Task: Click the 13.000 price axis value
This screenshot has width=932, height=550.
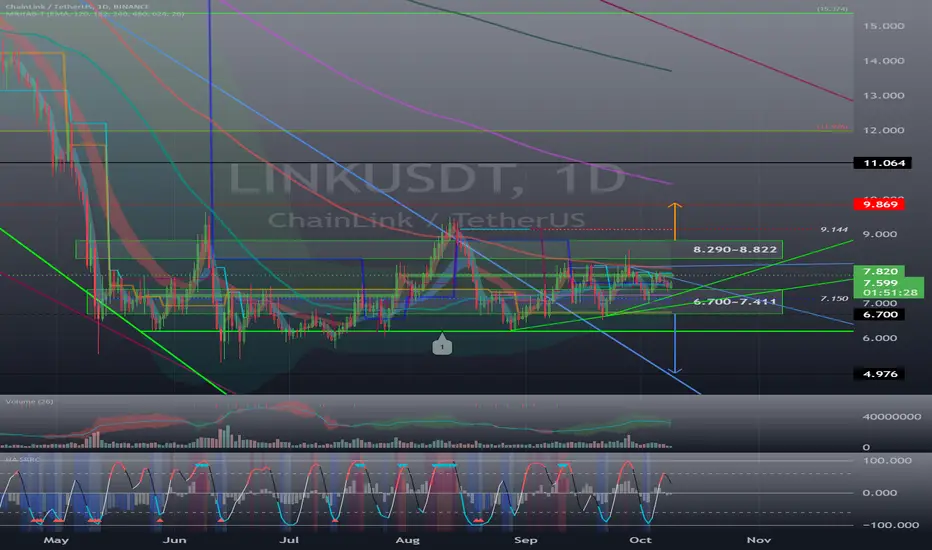Action: pyautogui.click(x=883, y=96)
